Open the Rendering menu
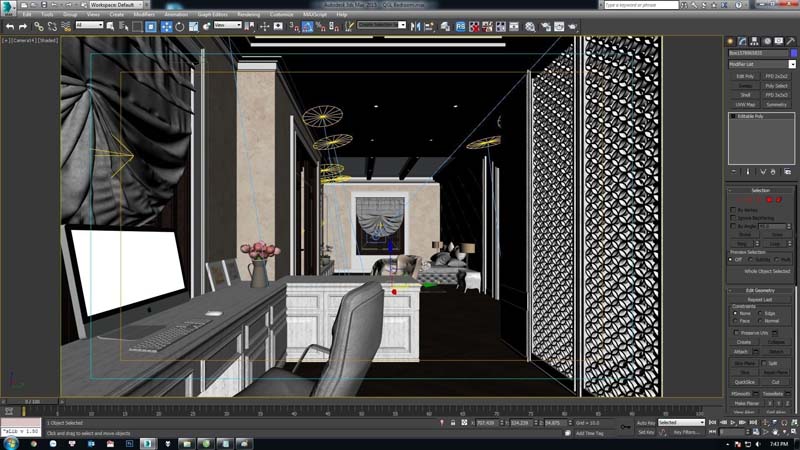The height and width of the screenshot is (450, 800). click(248, 15)
